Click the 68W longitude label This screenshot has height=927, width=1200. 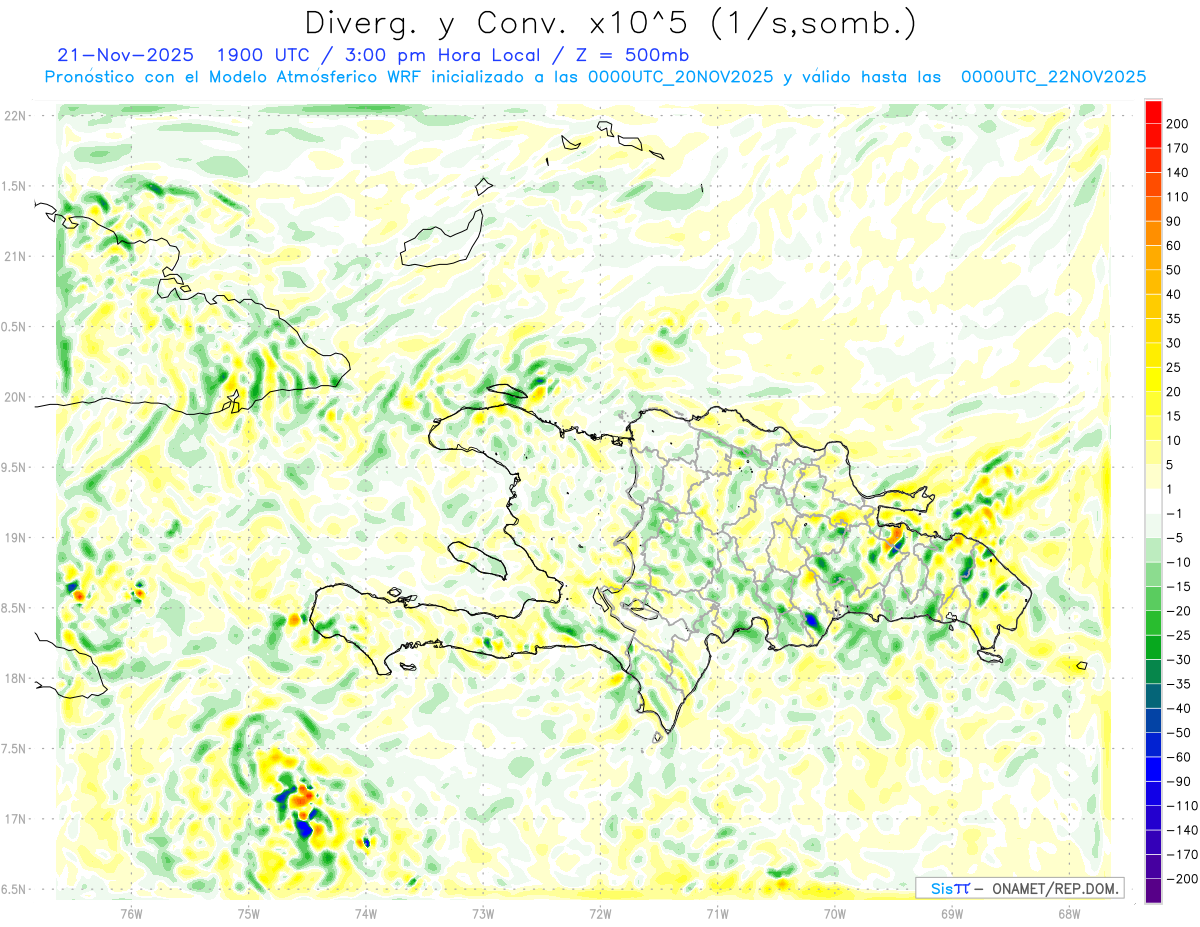tap(1069, 913)
